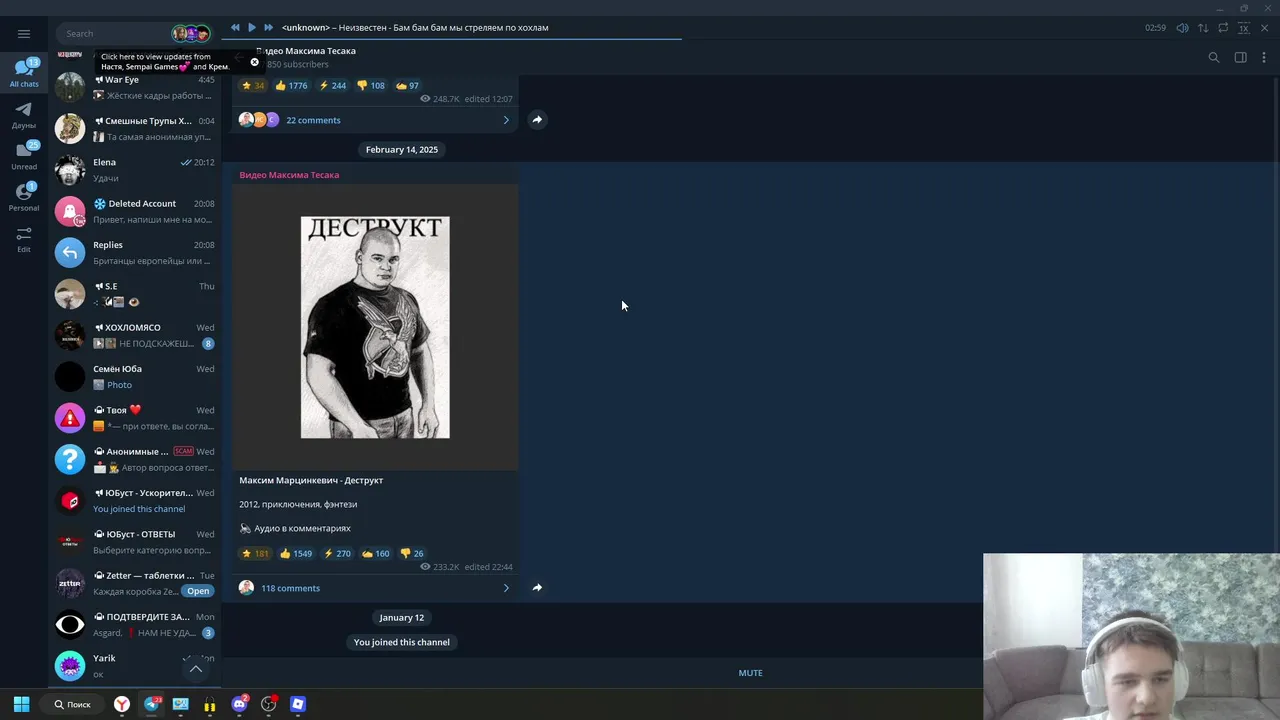
Task: Open the ДЕСТРУКТ video thumbnail
Action: tap(375, 327)
